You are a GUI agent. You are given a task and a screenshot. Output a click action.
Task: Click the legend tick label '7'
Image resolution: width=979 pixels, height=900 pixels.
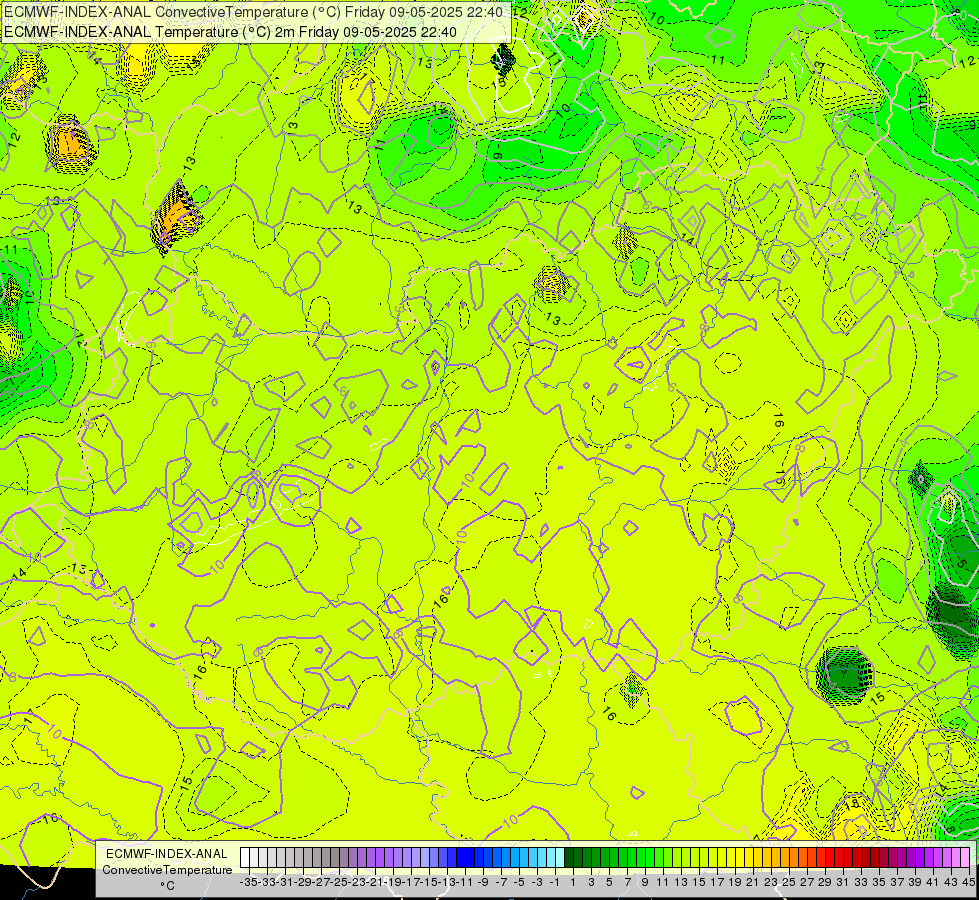pyautogui.click(x=627, y=882)
